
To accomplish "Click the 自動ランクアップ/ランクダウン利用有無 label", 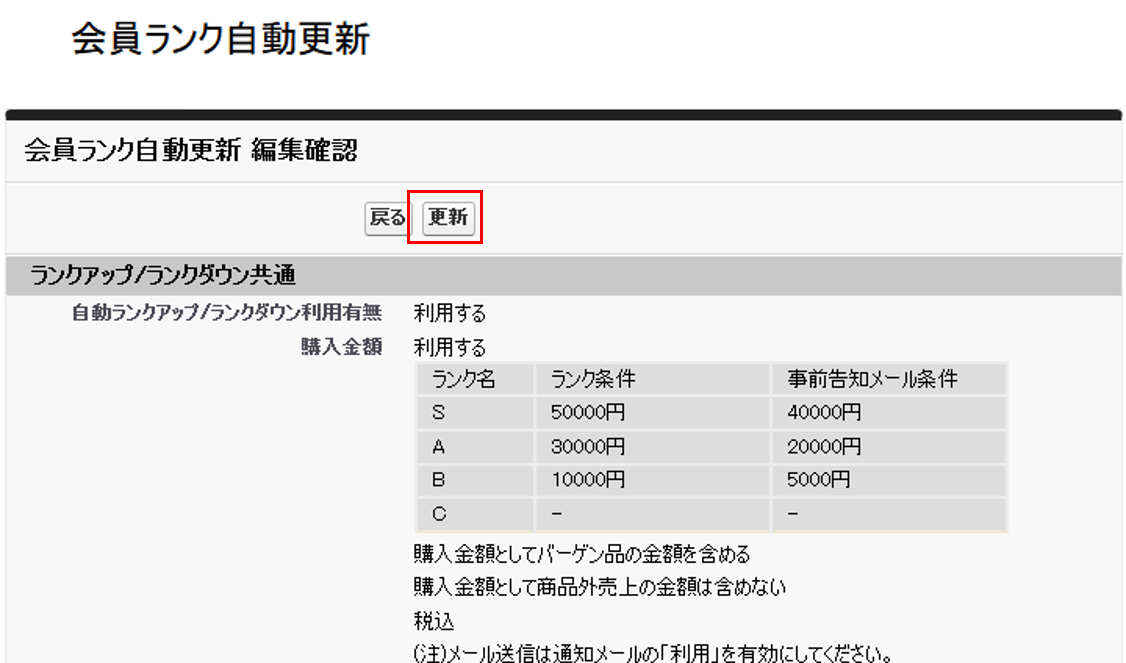I will [x=227, y=313].
